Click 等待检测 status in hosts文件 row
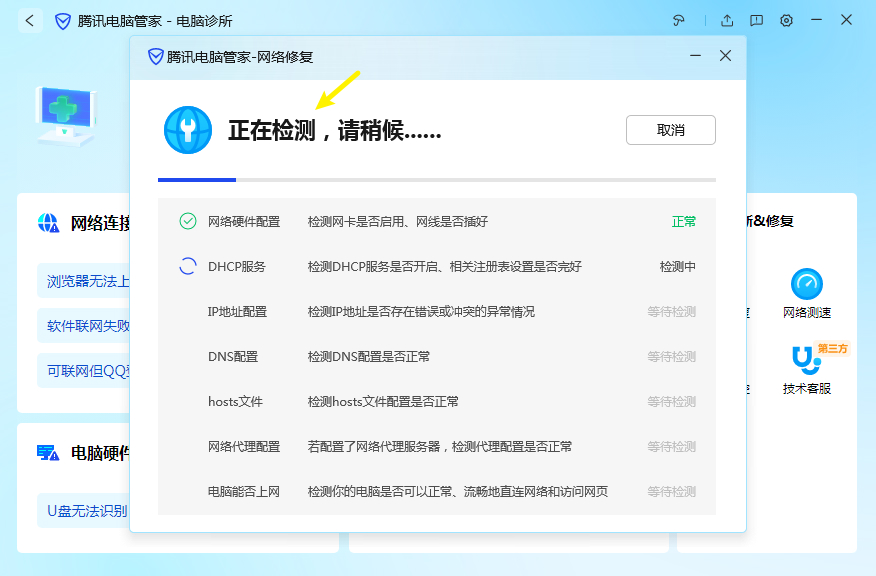 672,402
